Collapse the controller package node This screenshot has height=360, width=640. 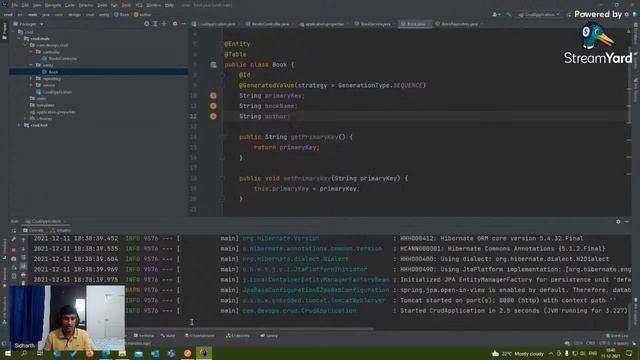[31, 52]
